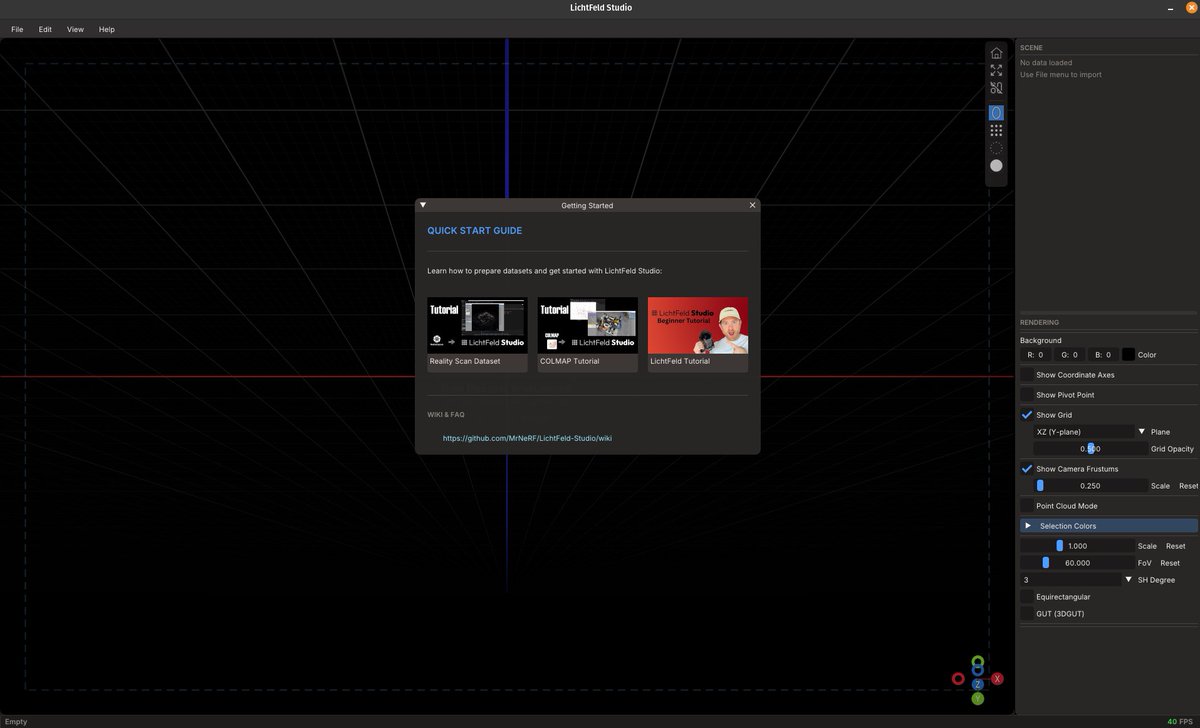Click the hollow green ring atop orientation gizmo
Viewport: 1200px width, 728px height.
tap(978, 662)
